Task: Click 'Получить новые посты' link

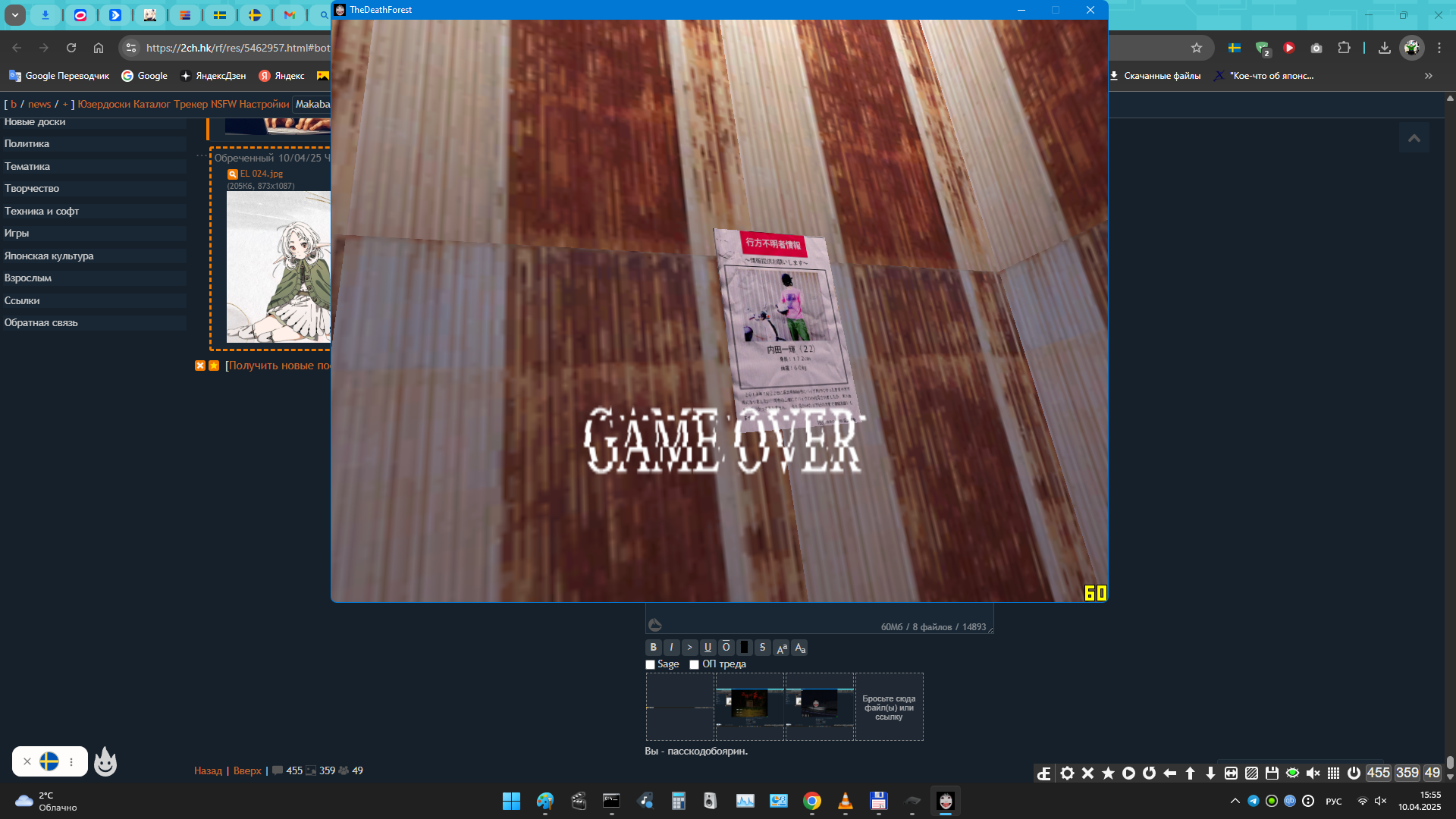Action: point(281,366)
